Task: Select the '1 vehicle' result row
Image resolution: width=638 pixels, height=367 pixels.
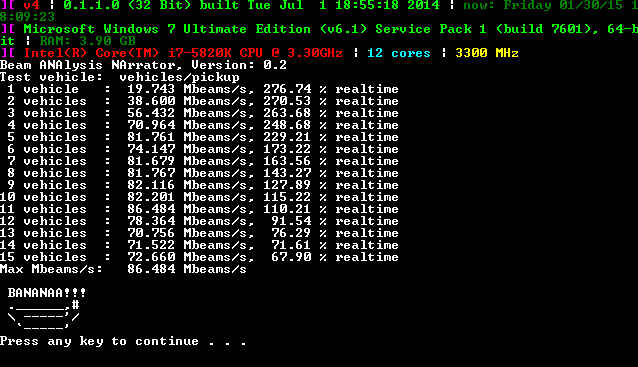Action: [x=203, y=89]
